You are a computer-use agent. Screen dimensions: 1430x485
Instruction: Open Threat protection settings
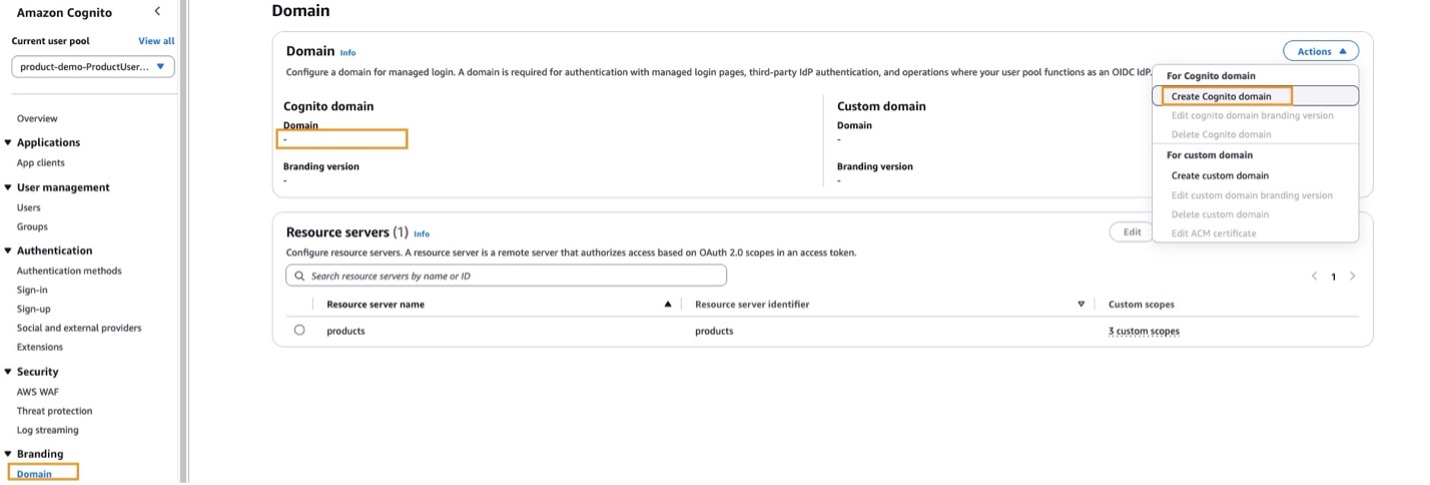click(54, 410)
